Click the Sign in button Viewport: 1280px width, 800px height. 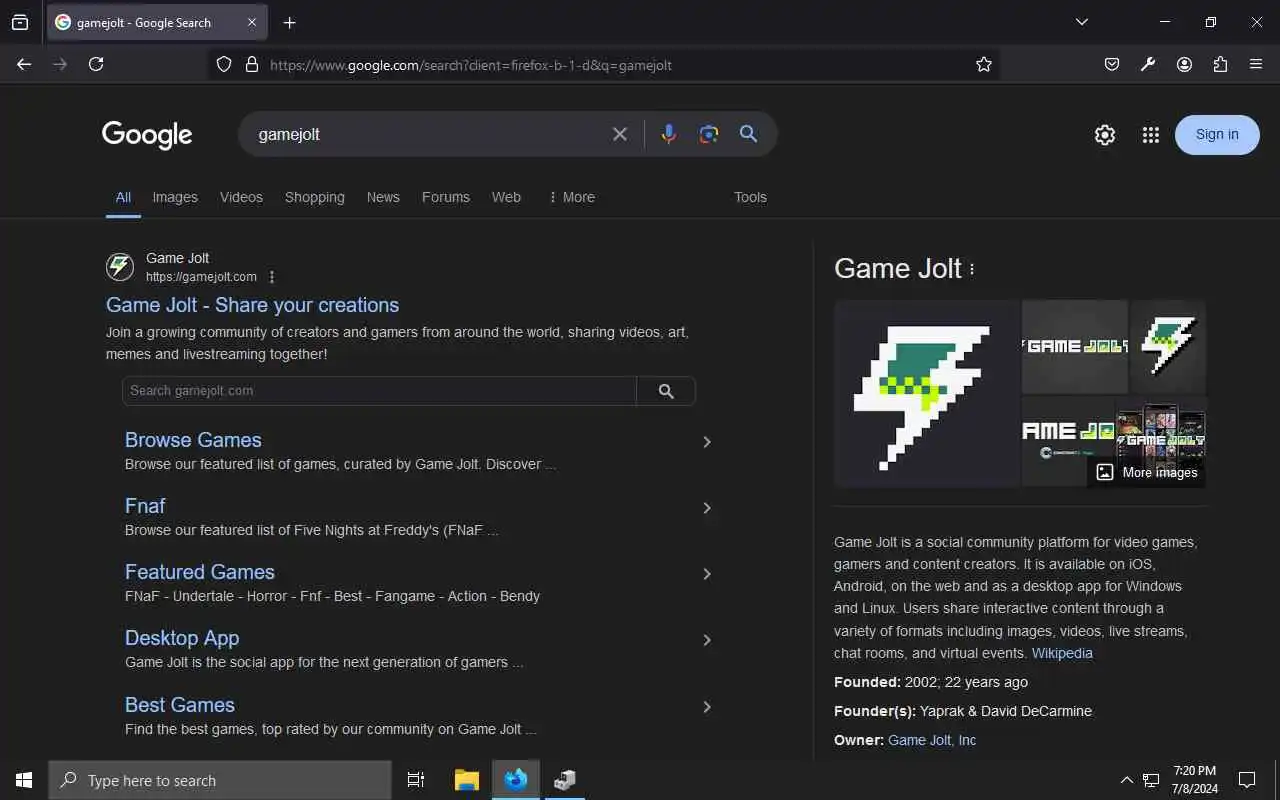click(1217, 135)
